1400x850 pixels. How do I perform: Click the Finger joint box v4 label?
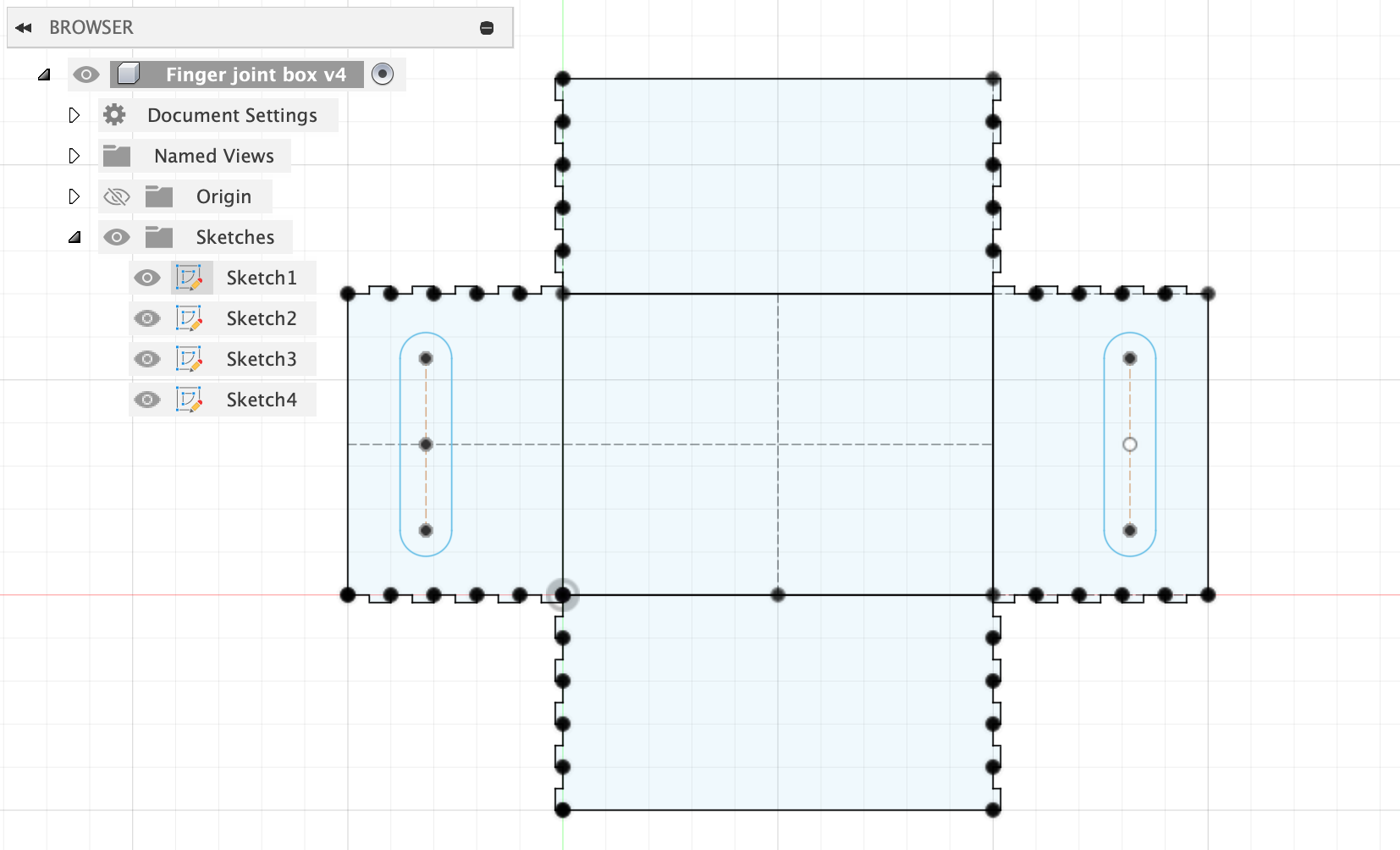(x=256, y=75)
